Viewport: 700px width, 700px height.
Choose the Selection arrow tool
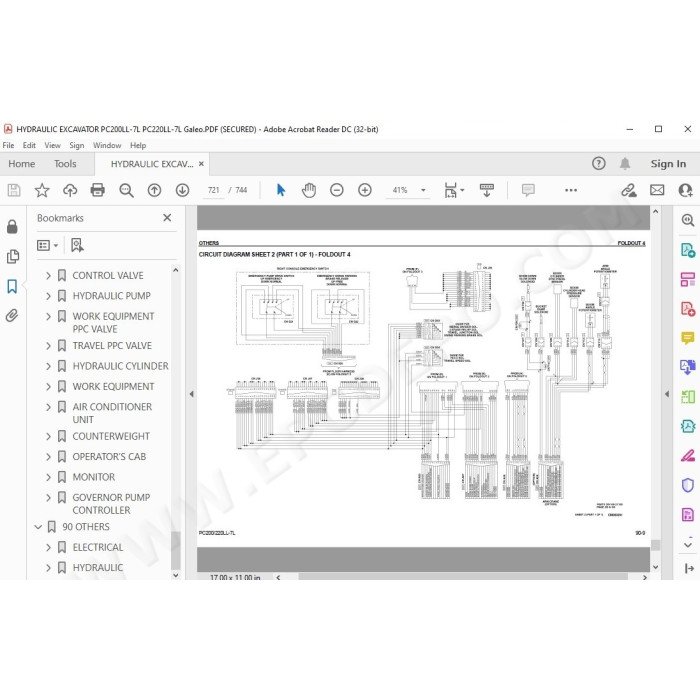click(x=281, y=190)
